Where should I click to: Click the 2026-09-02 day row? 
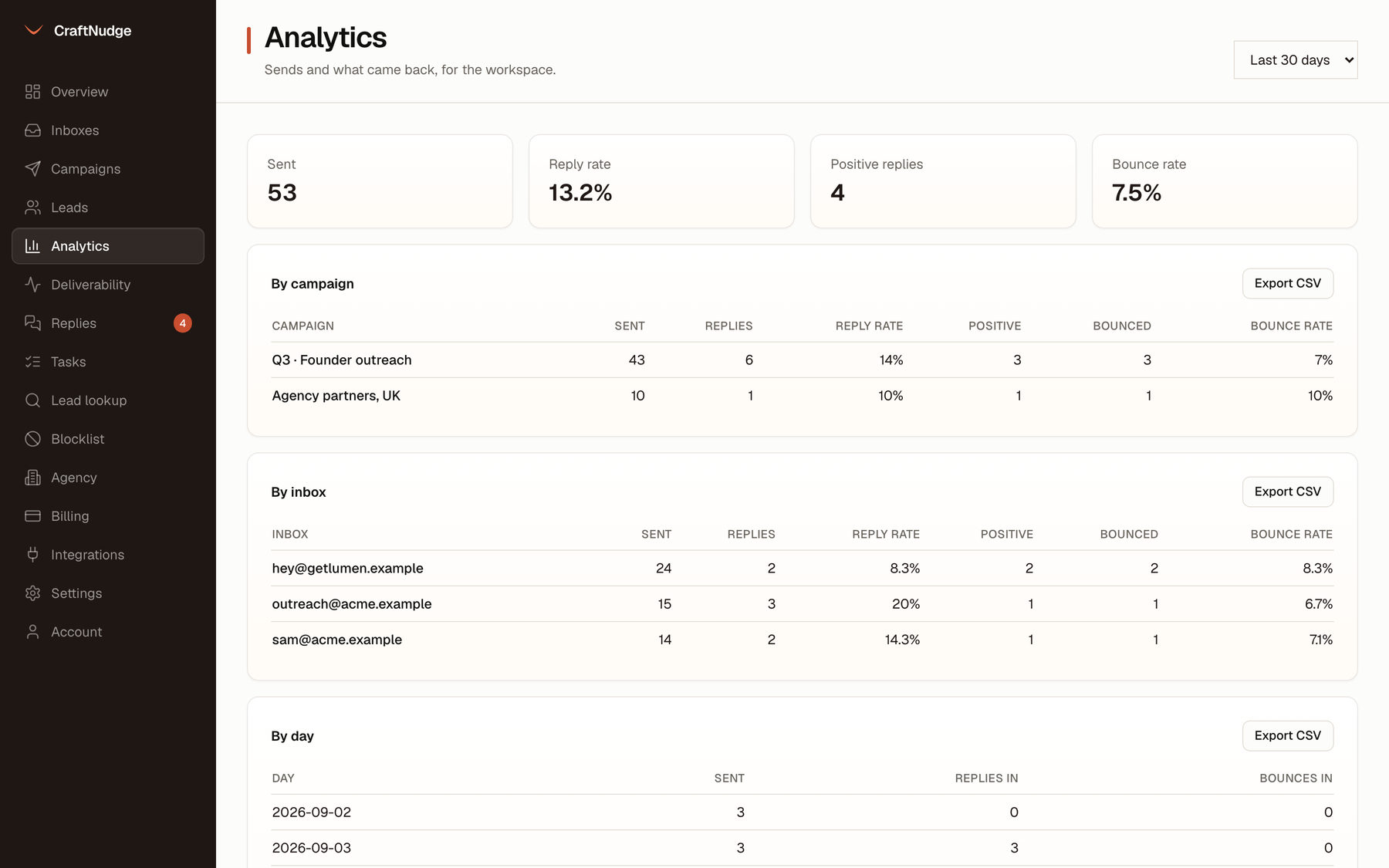coord(803,812)
